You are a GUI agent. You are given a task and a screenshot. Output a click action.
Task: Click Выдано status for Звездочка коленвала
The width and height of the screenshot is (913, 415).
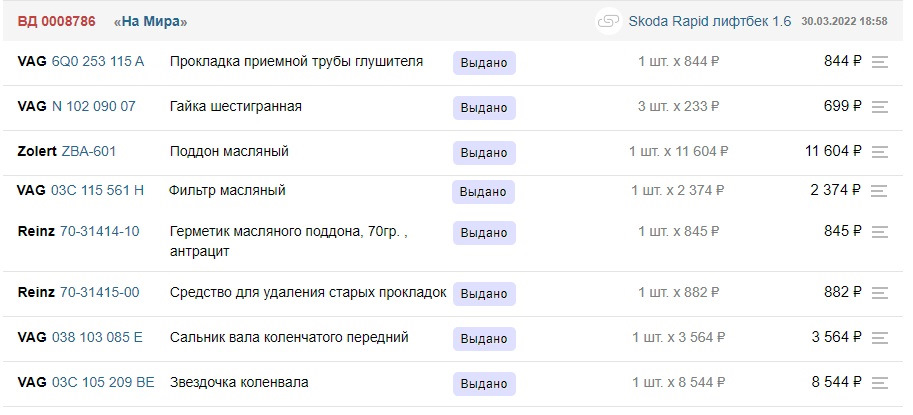[484, 384]
